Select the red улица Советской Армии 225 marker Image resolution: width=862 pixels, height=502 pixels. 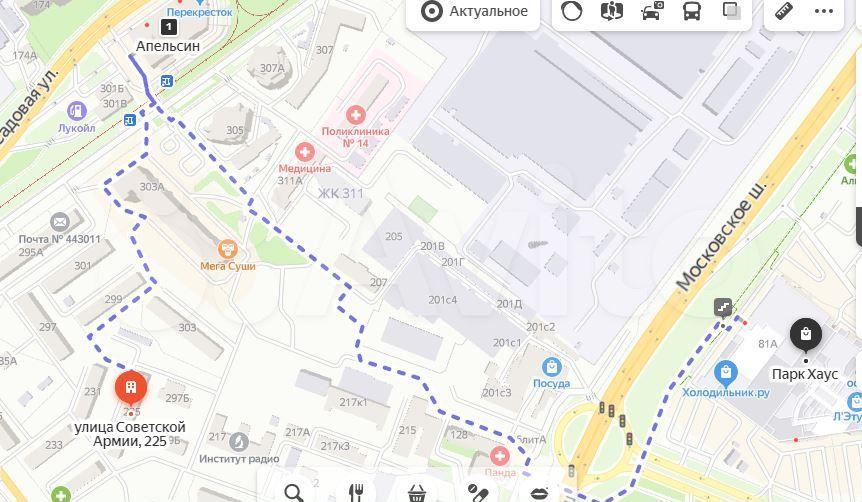[x=131, y=389]
